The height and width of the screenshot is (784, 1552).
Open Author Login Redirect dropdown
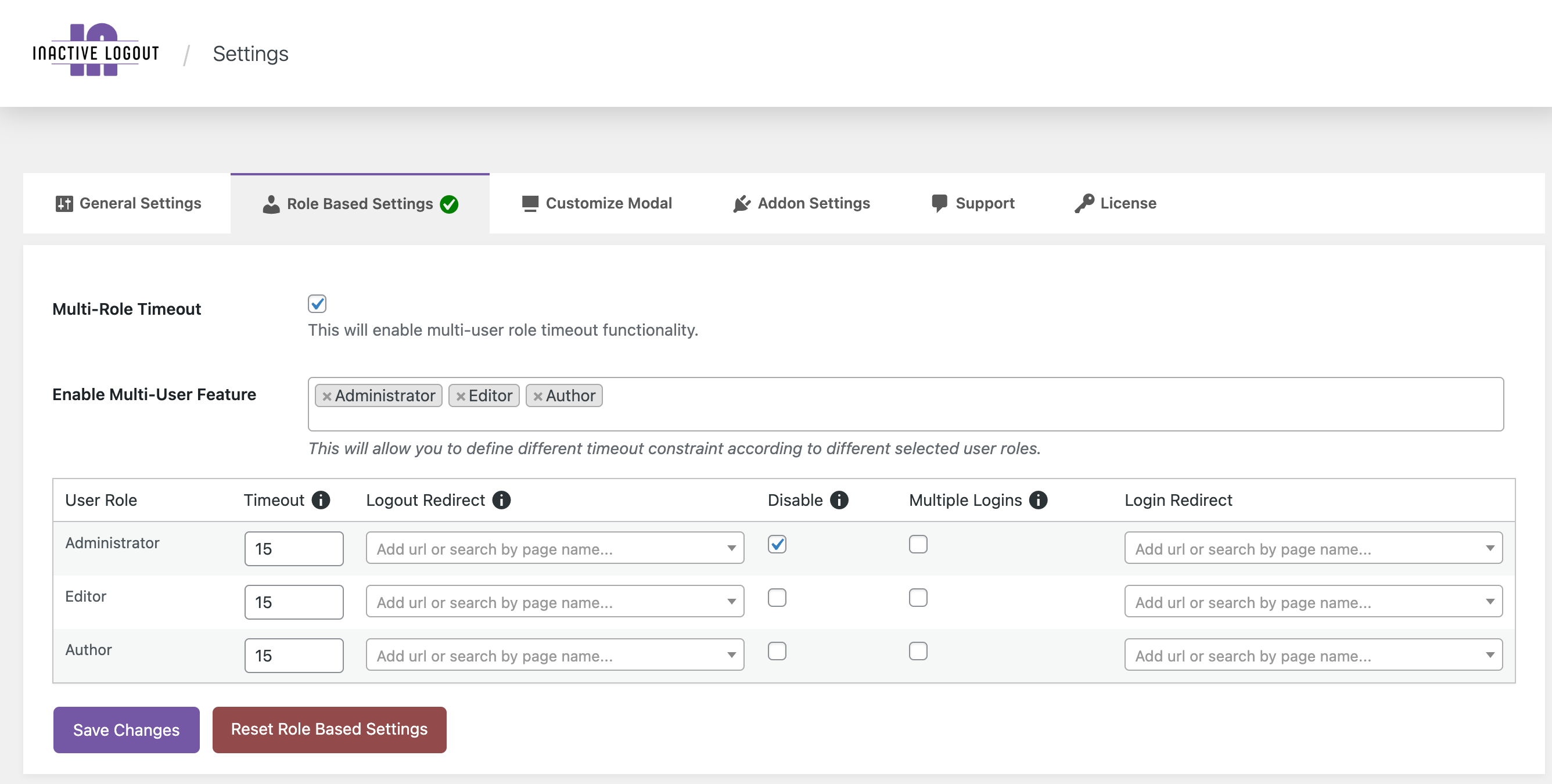(x=1313, y=655)
